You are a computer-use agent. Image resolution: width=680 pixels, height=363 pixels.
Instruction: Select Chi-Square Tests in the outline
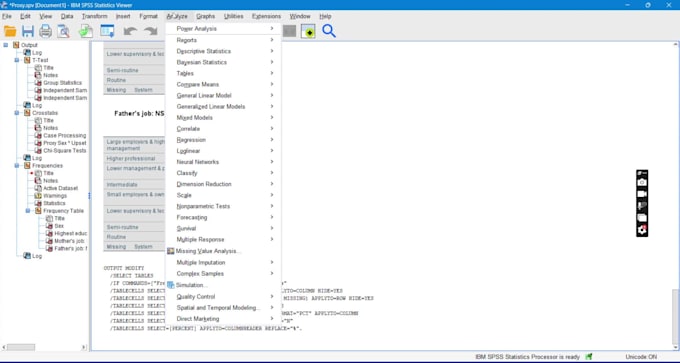(x=65, y=150)
